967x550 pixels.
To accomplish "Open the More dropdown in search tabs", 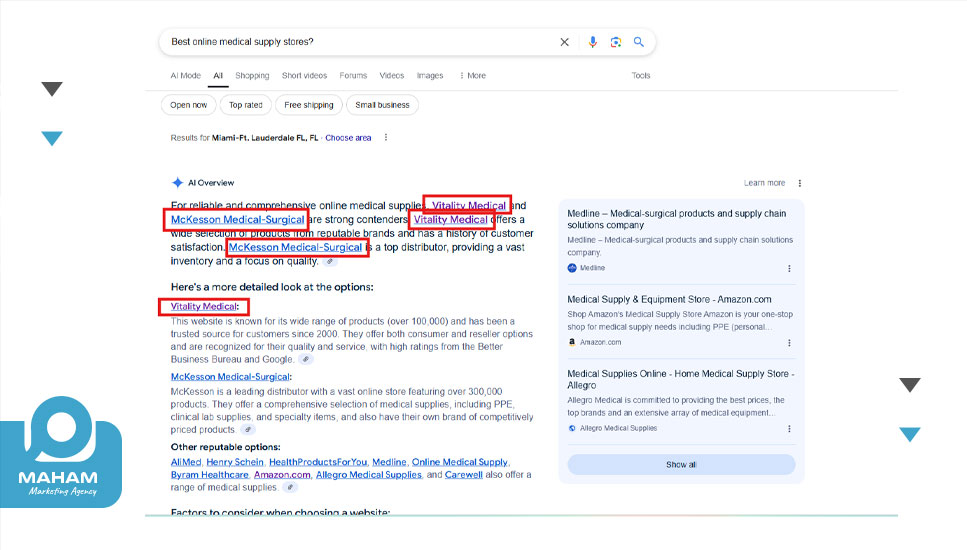I will click(472, 75).
